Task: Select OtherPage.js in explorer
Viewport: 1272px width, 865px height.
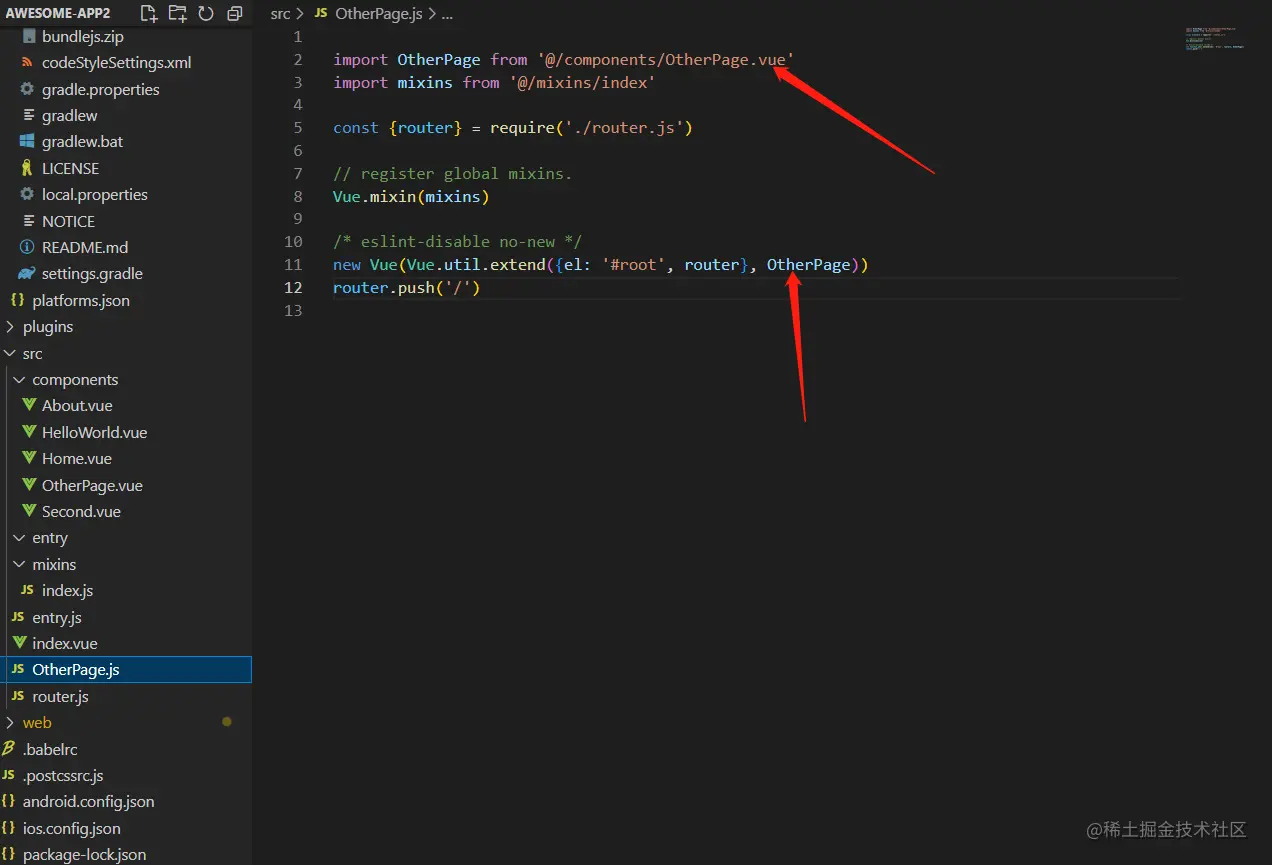Action: pyautogui.click(x=126, y=670)
